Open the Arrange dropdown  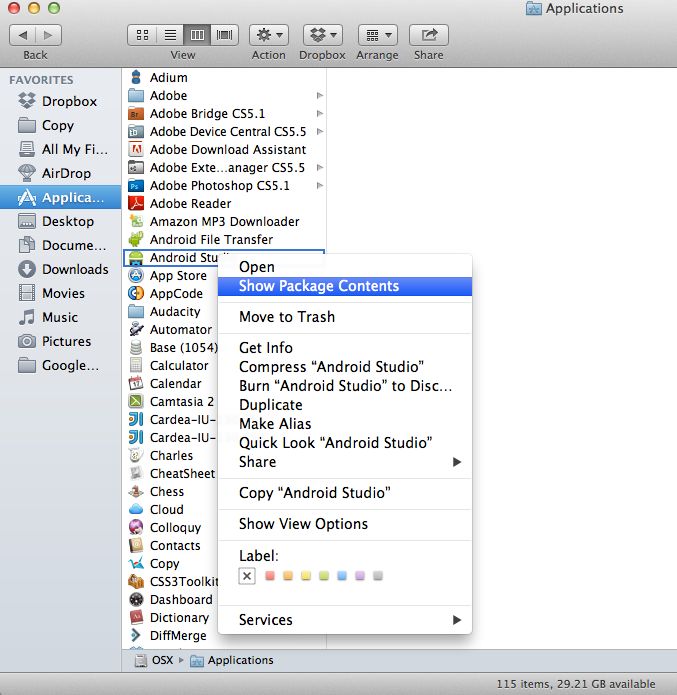pyautogui.click(x=378, y=35)
